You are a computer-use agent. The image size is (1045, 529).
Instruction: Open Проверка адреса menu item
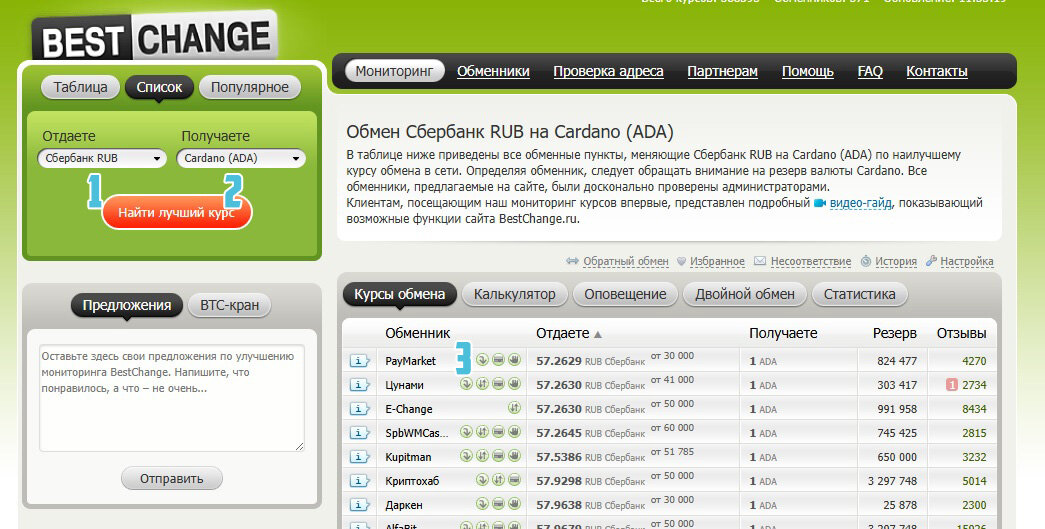pyautogui.click(x=608, y=71)
